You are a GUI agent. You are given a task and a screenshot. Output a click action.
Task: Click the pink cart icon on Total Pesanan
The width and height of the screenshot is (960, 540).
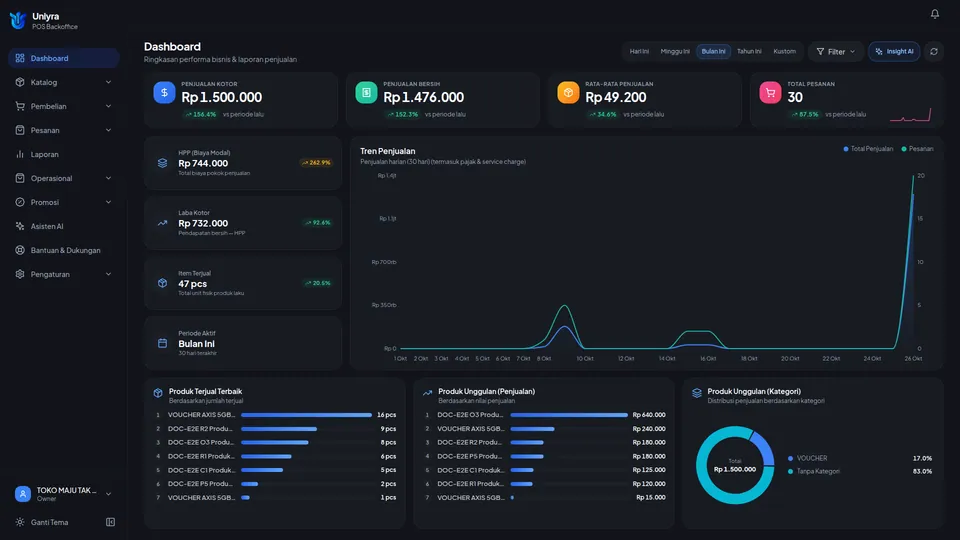[x=770, y=92]
